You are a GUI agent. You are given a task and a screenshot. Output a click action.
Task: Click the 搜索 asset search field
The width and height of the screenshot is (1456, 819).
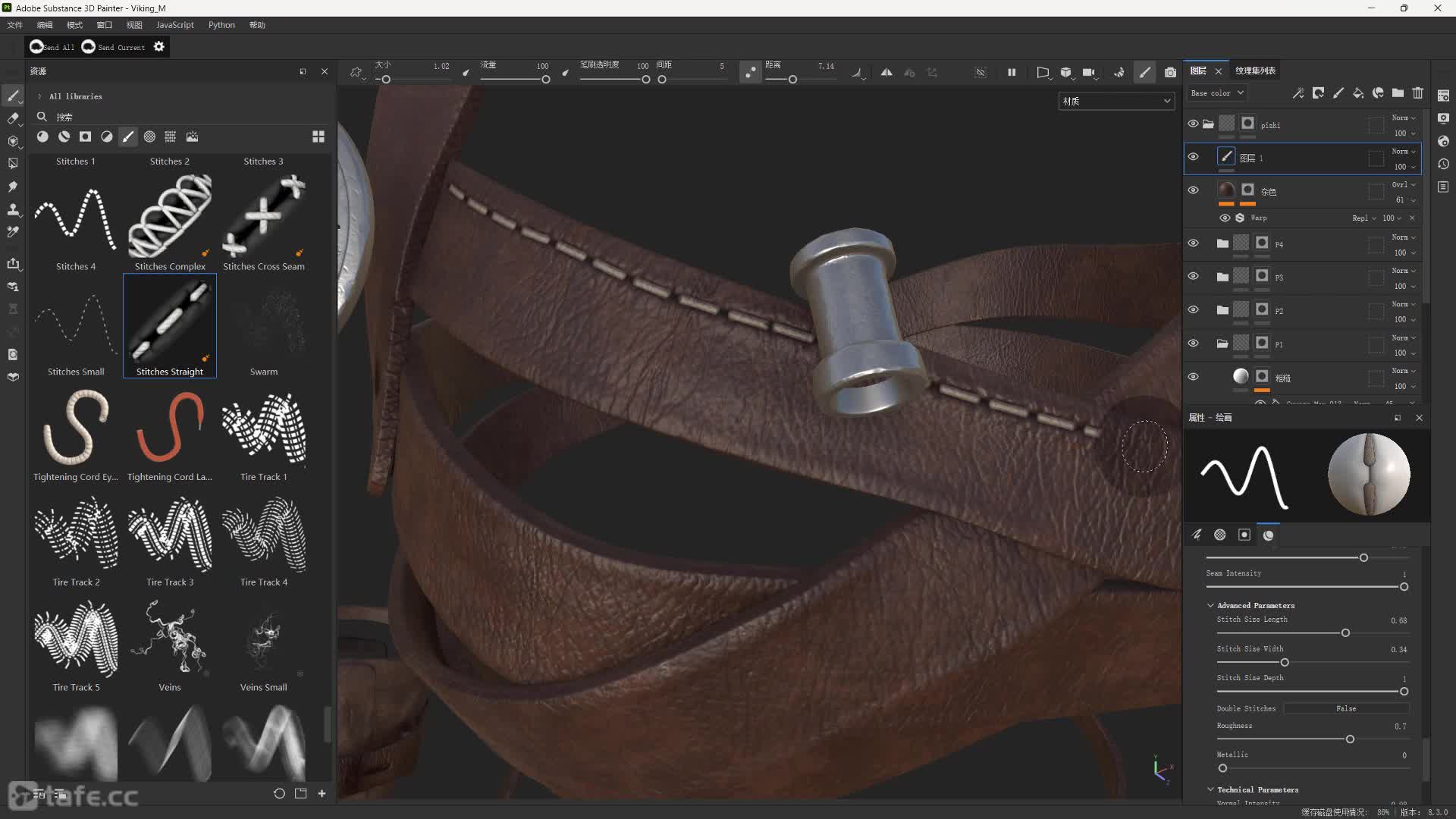coord(182,117)
